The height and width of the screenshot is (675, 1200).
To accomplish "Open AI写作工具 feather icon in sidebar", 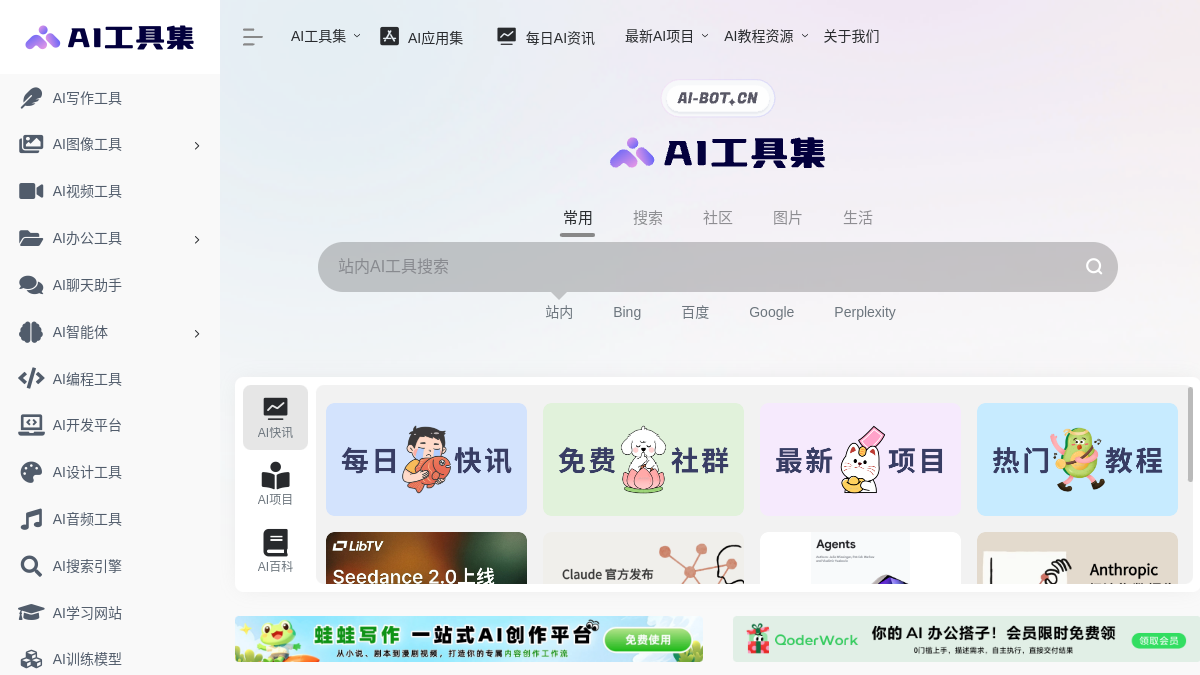I will point(31,98).
